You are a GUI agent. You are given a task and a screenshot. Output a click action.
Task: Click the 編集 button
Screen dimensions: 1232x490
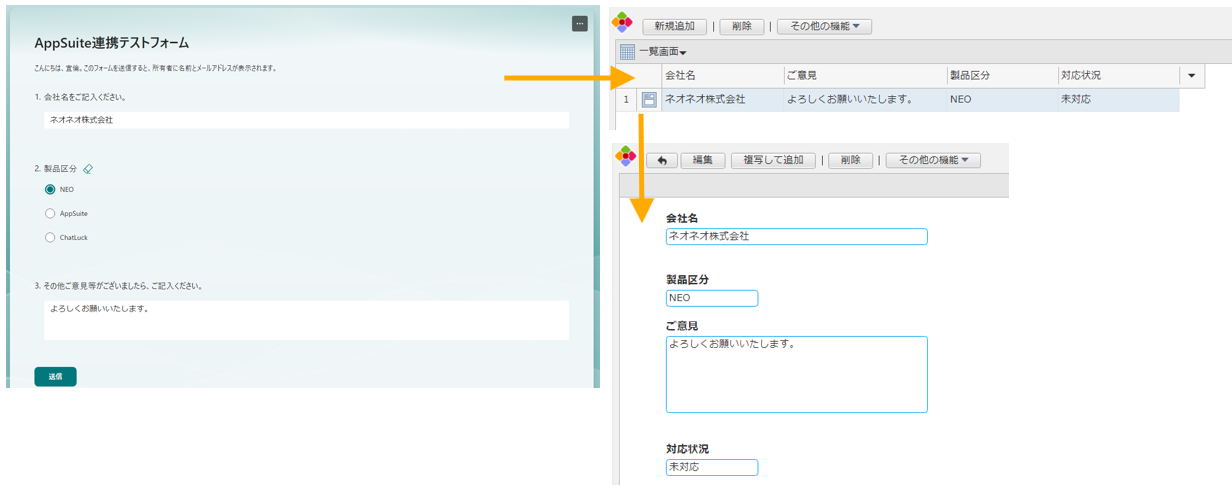[x=703, y=160]
